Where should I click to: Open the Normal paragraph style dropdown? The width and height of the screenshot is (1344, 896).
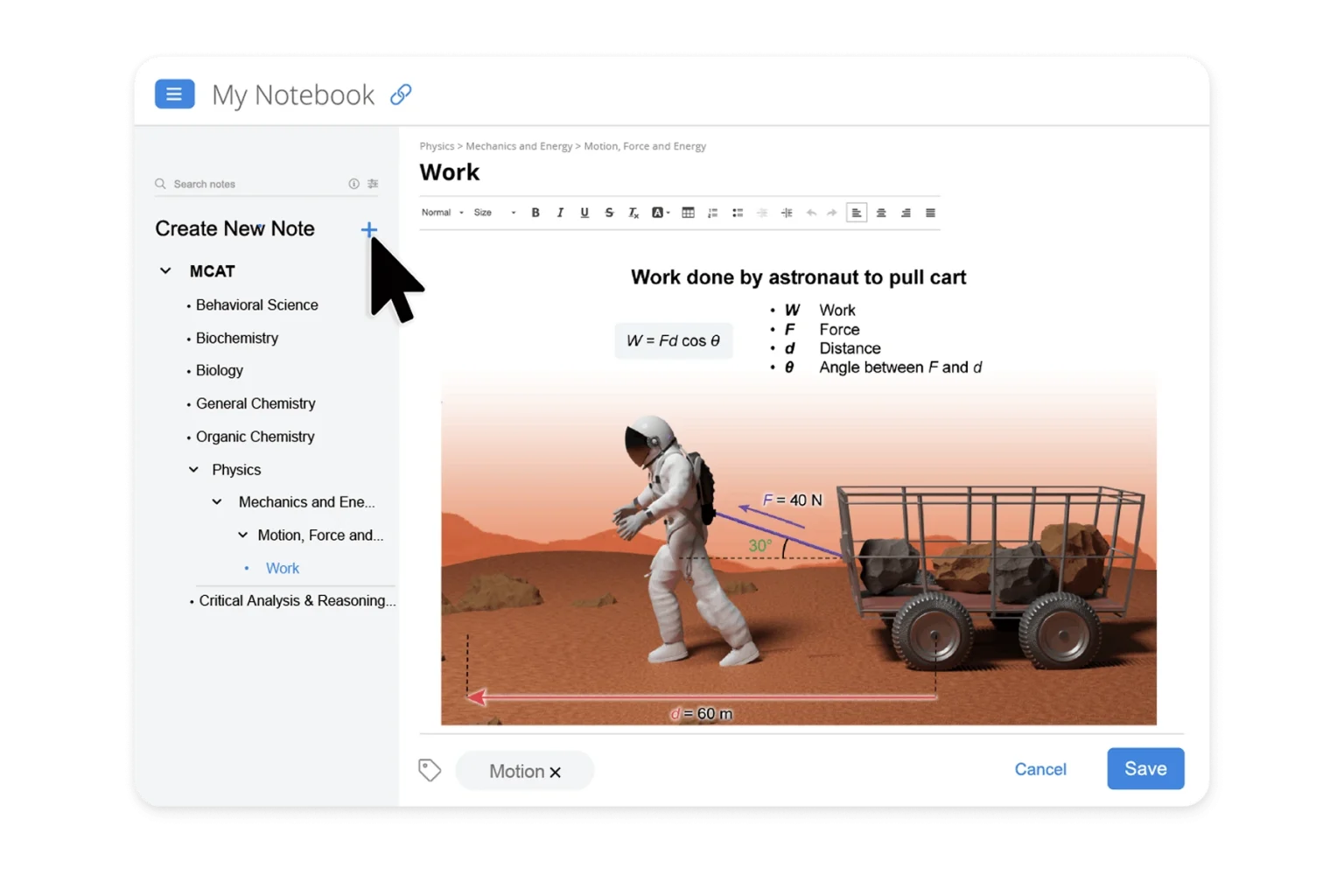[x=442, y=212]
